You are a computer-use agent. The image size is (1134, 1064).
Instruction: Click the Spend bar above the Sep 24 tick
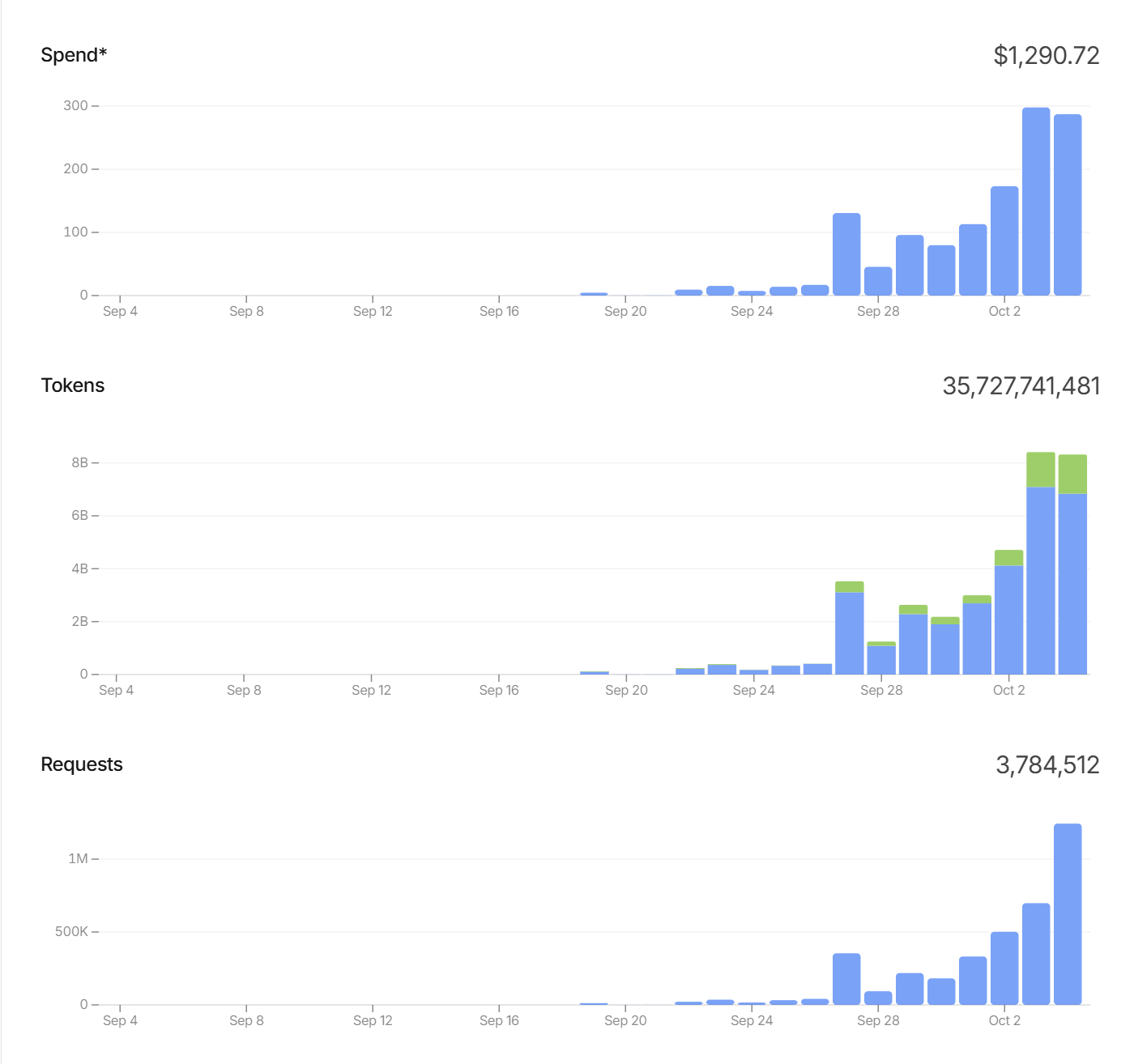pos(752,293)
